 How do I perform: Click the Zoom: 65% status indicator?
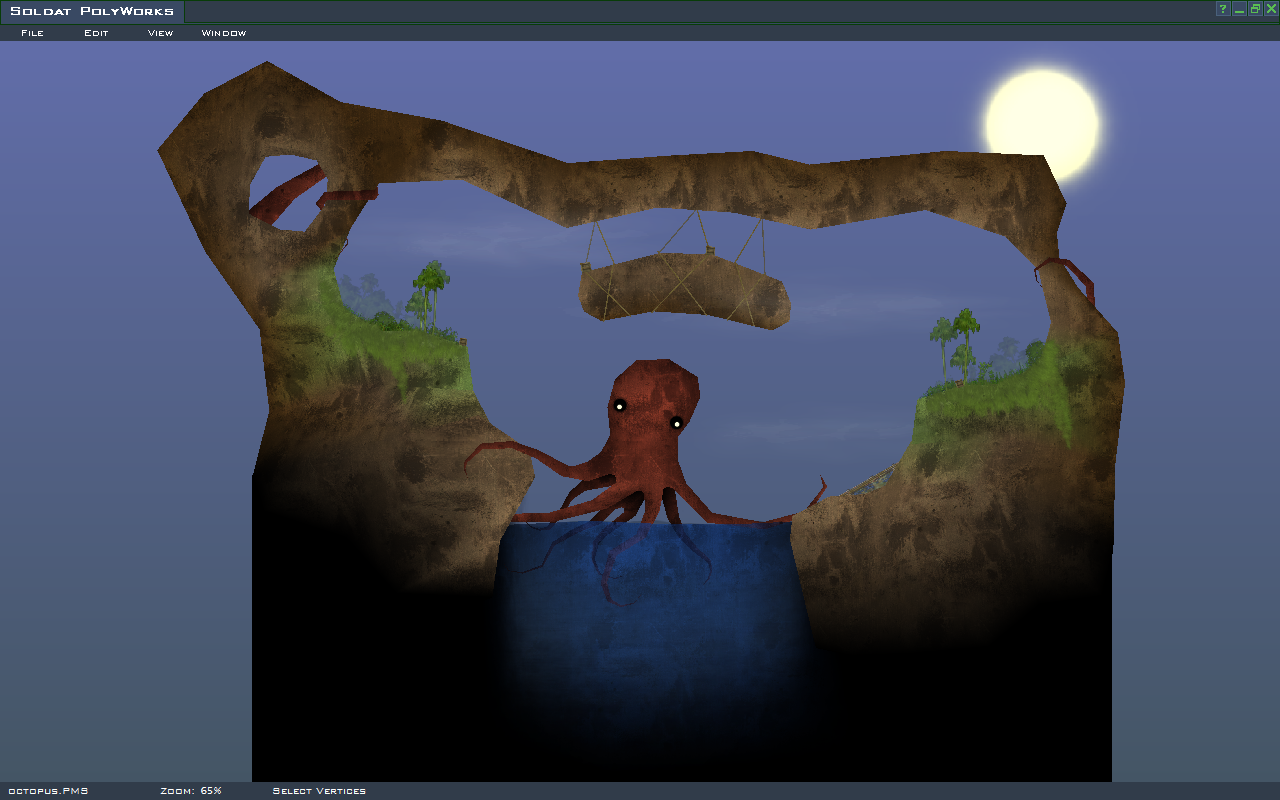191,791
